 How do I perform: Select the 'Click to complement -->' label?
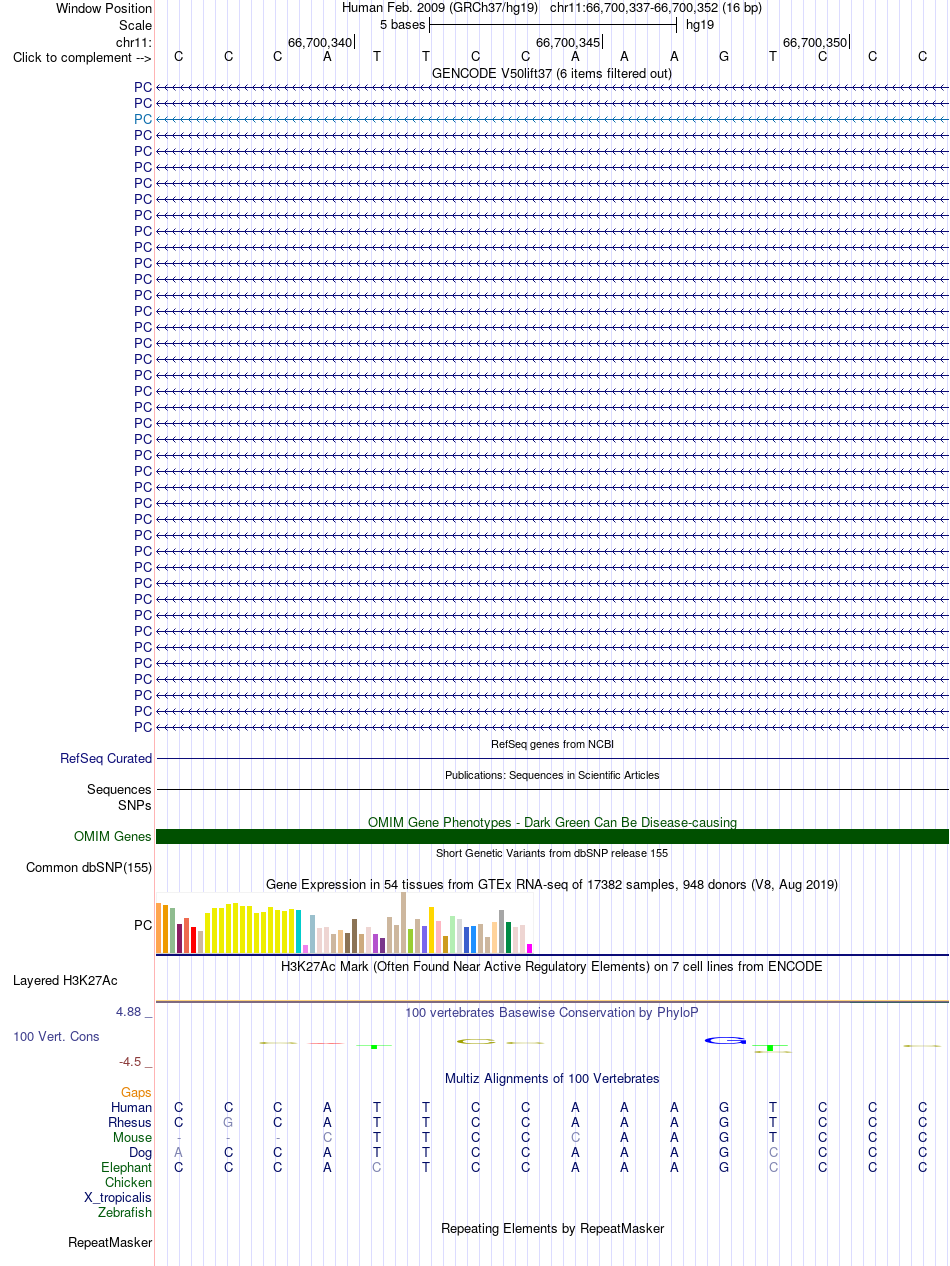pyautogui.click(x=82, y=57)
